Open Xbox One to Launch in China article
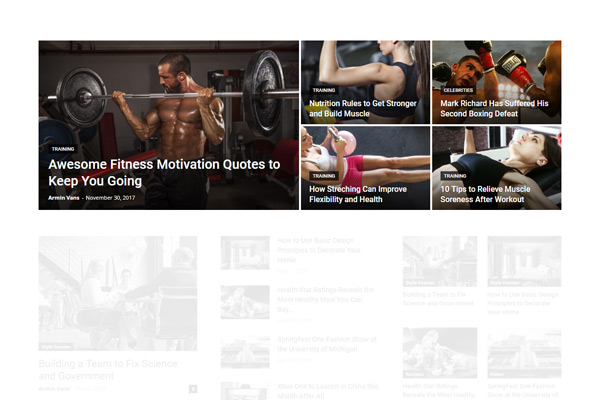 pyautogui.click(x=328, y=391)
